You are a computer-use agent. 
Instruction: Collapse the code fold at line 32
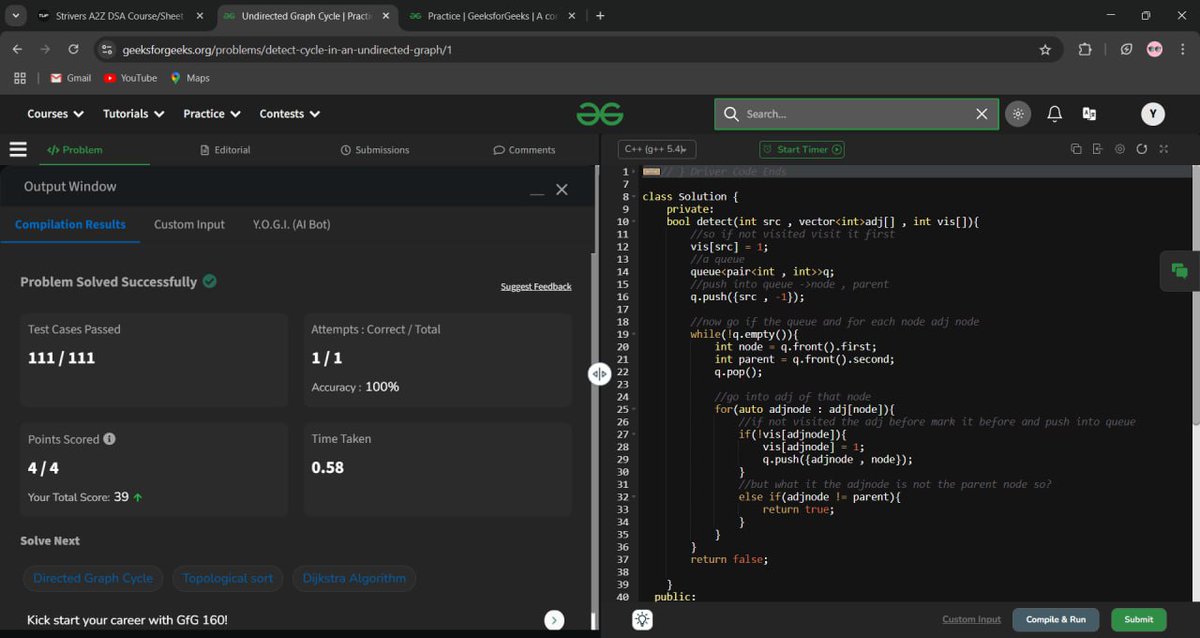point(636,497)
